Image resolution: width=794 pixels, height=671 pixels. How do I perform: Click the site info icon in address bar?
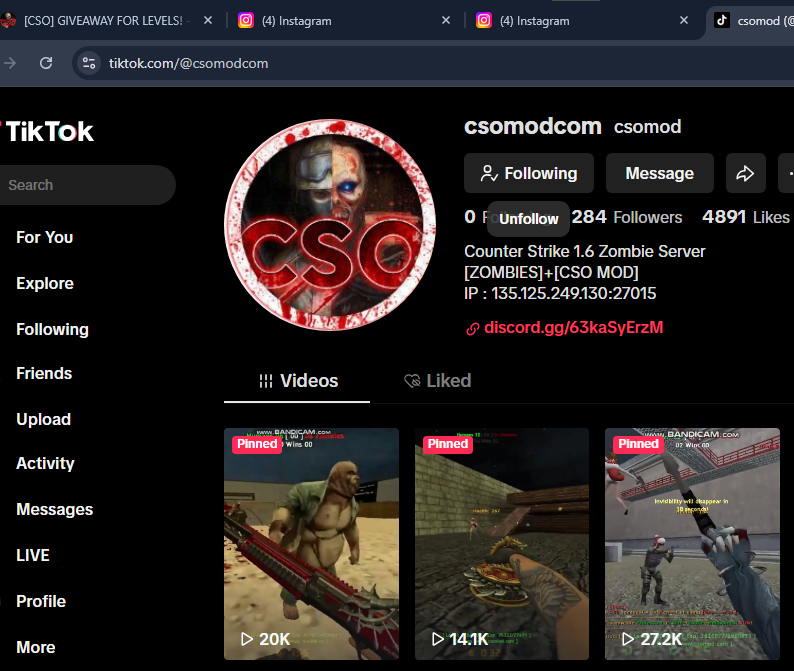click(89, 63)
